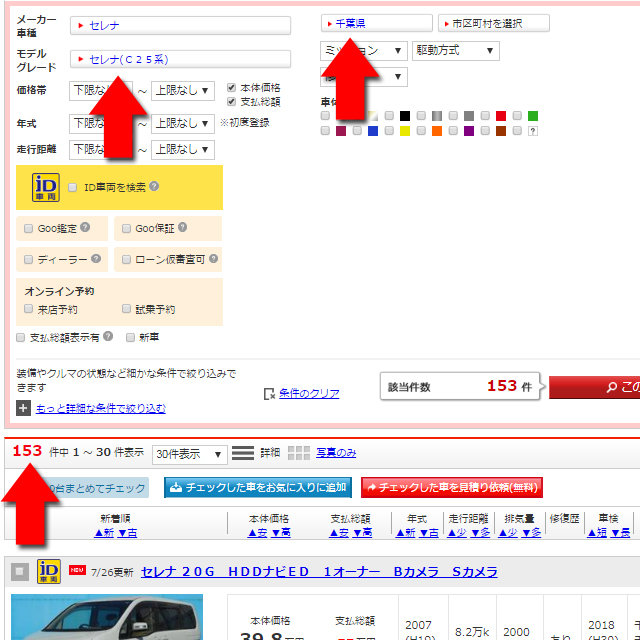Viewport: 640px width, 640px height.
Task: Switch to photo grid view icon
Action: coord(299,453)
